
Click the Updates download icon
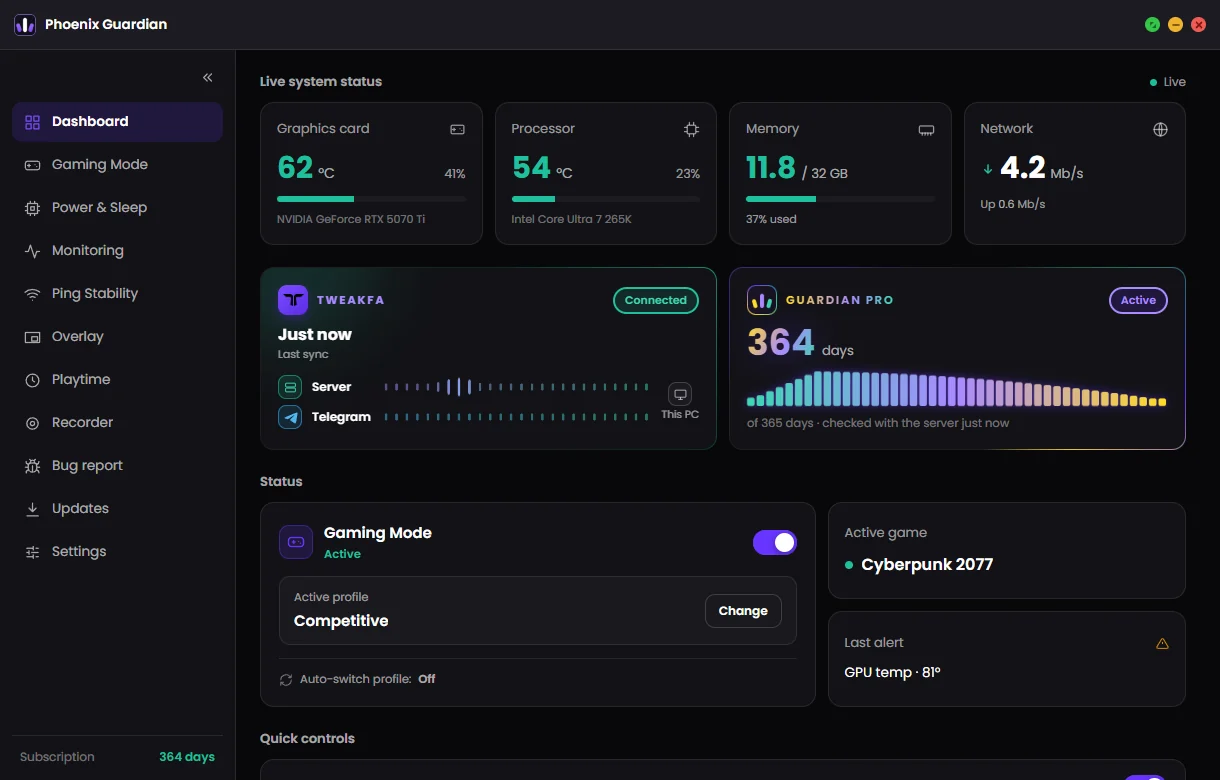pos(32,509)
